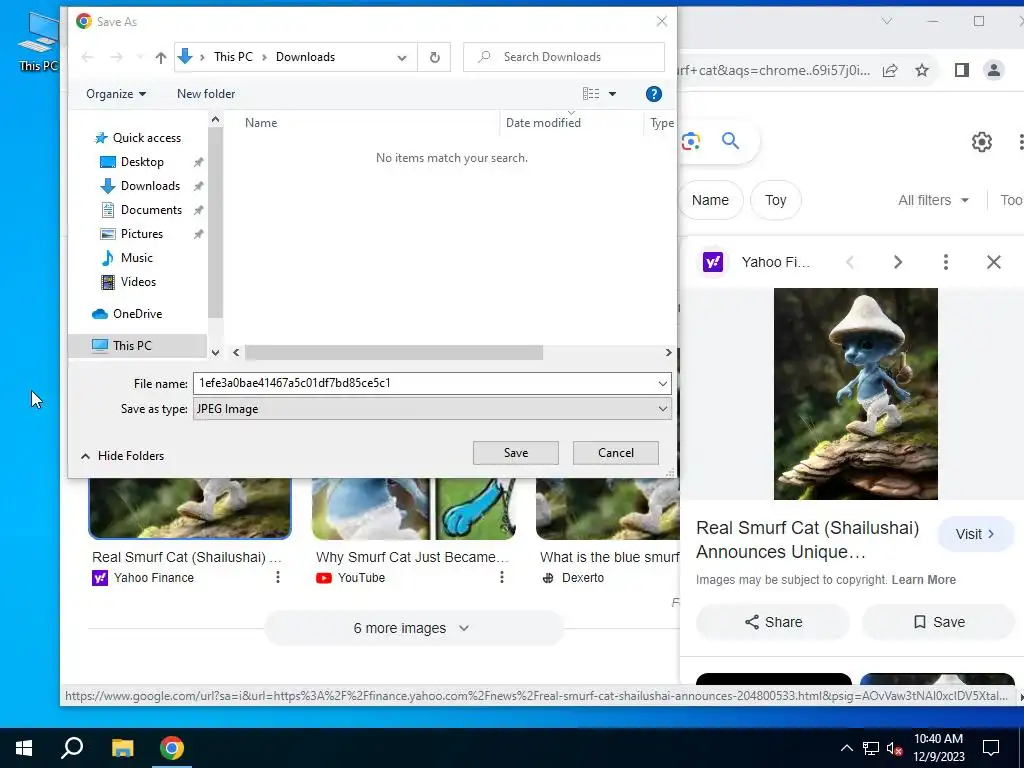Open Chrome profile avatar icon
Image resolution: width=1024 pixels, height=768 pixels.
[x=993, y=71]
